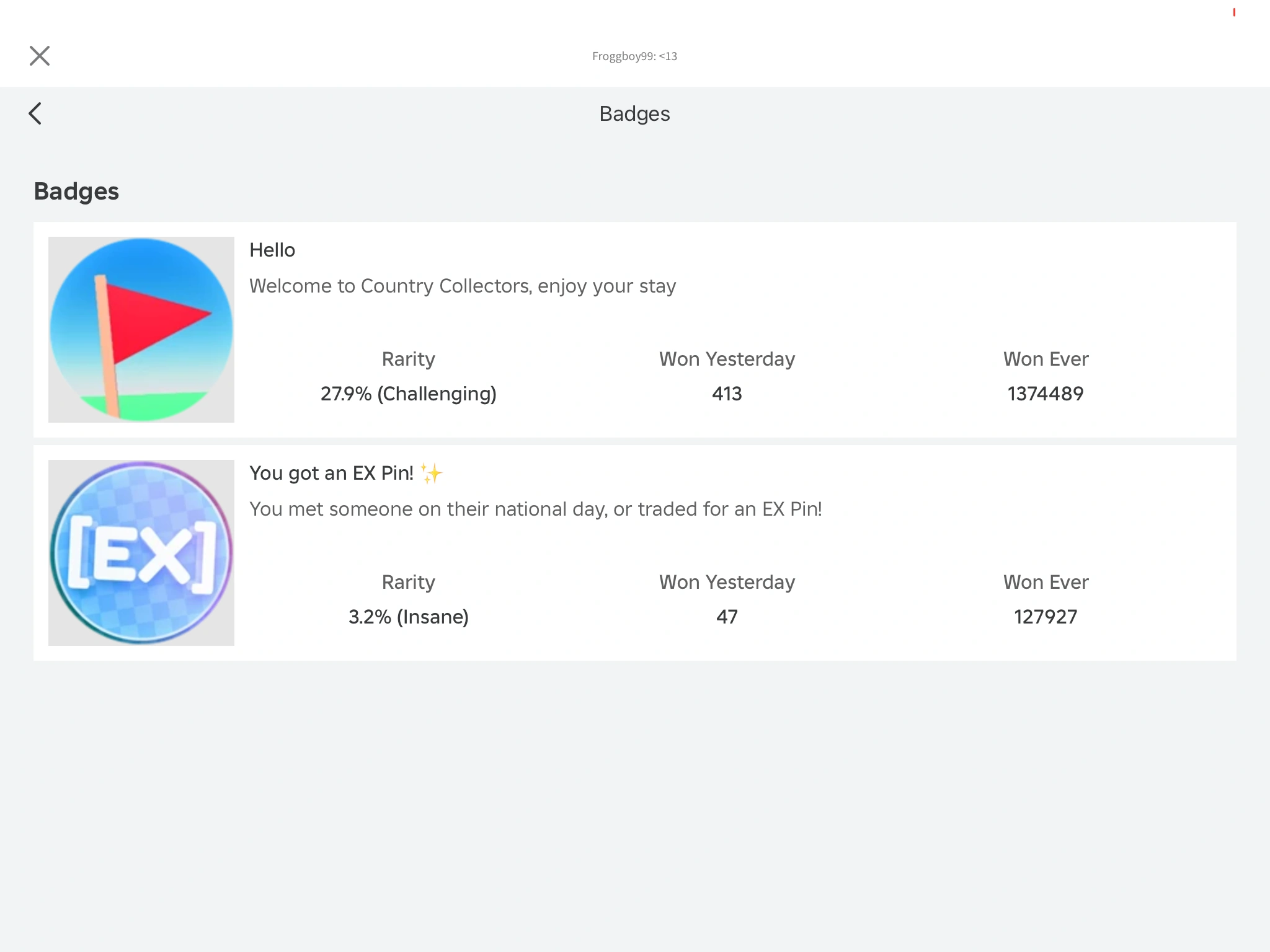Image resolution: width=1270 pixels, height=952 pixels.
Task: Click the bold Badges section heading
Action: (x=76, y=192)
